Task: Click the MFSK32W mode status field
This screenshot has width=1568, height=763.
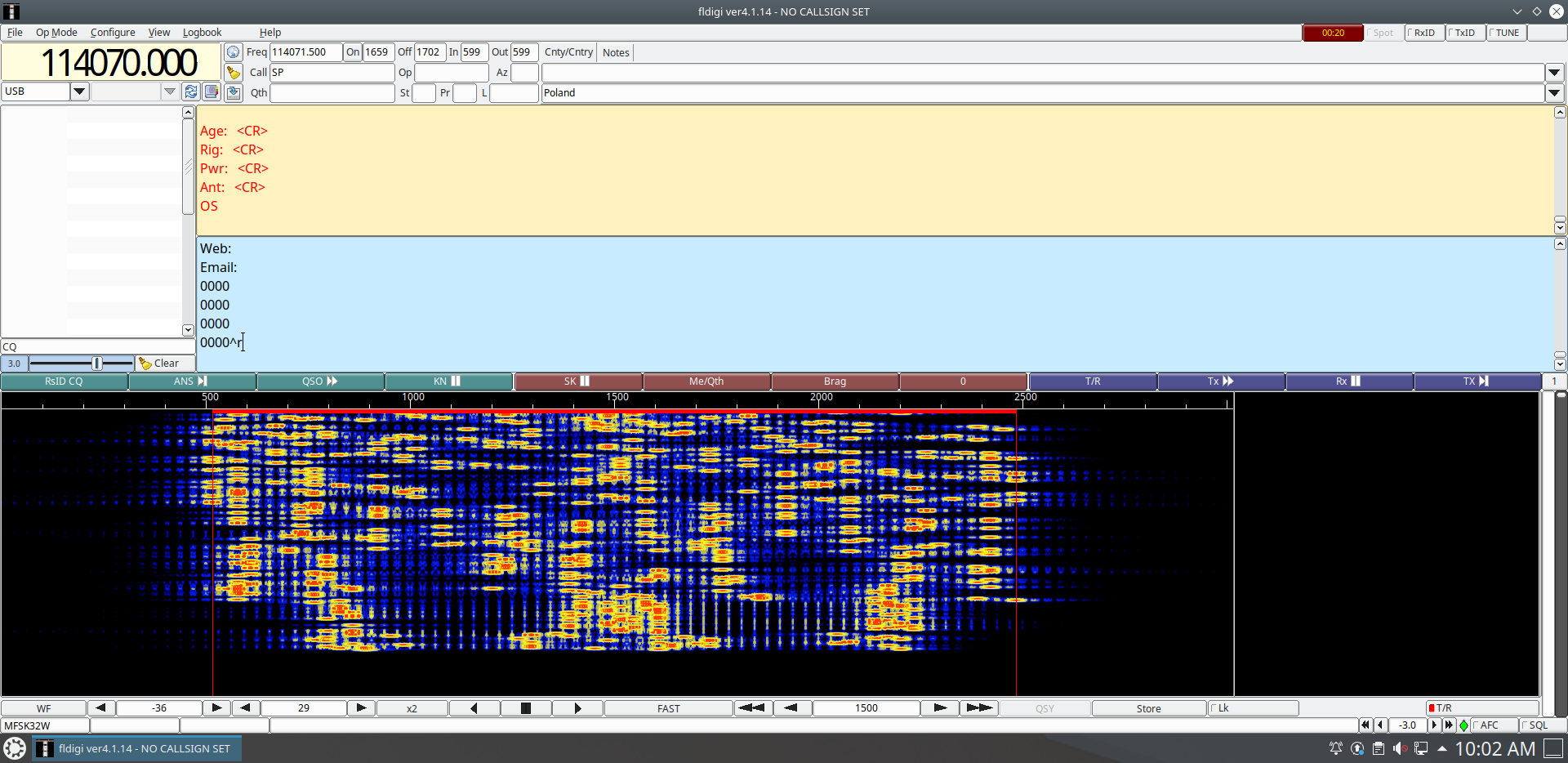Action: 45,725
